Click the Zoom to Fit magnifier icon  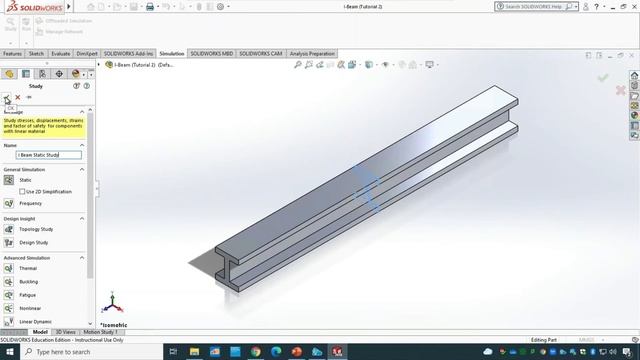pos(298,64)
